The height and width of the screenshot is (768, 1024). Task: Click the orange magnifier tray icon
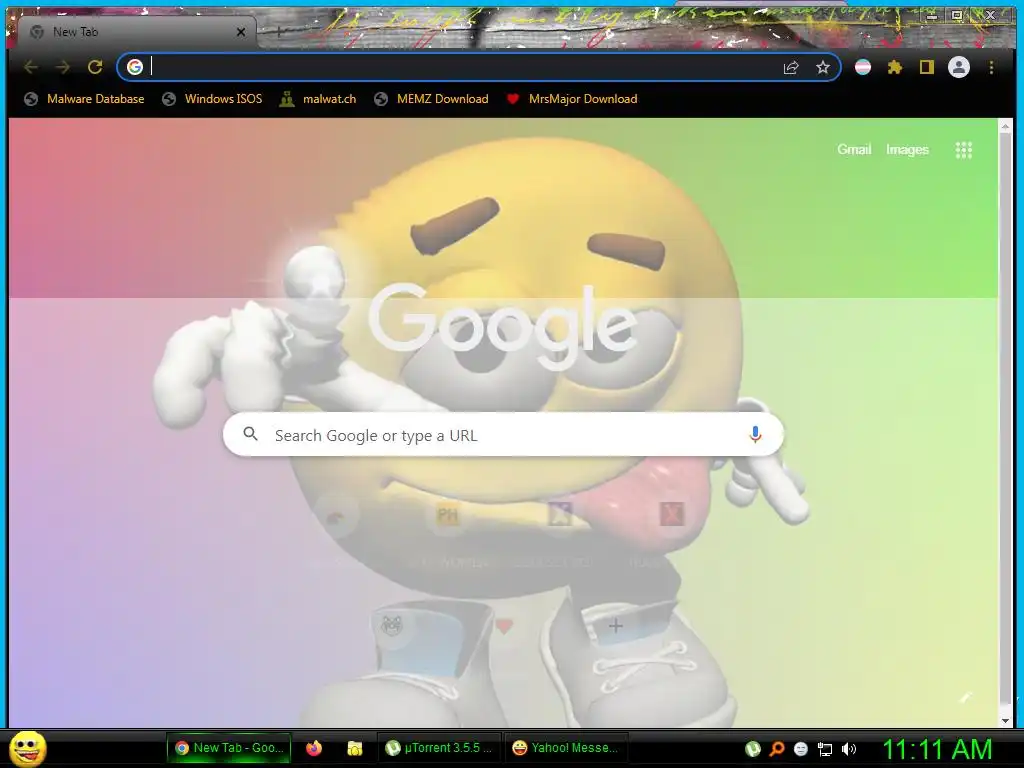777,748
